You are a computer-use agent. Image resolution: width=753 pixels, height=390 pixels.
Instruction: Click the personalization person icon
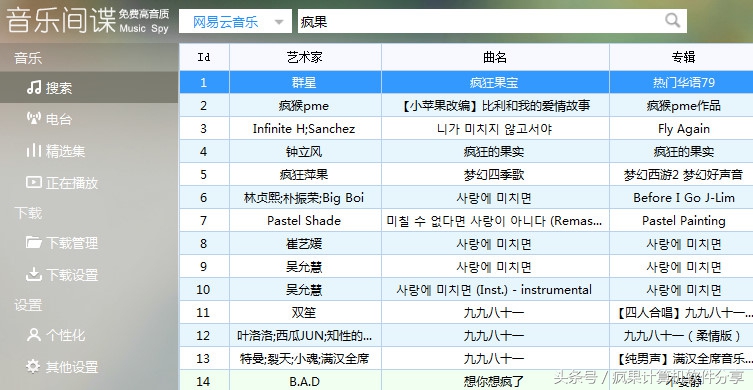tap(34, 334)
